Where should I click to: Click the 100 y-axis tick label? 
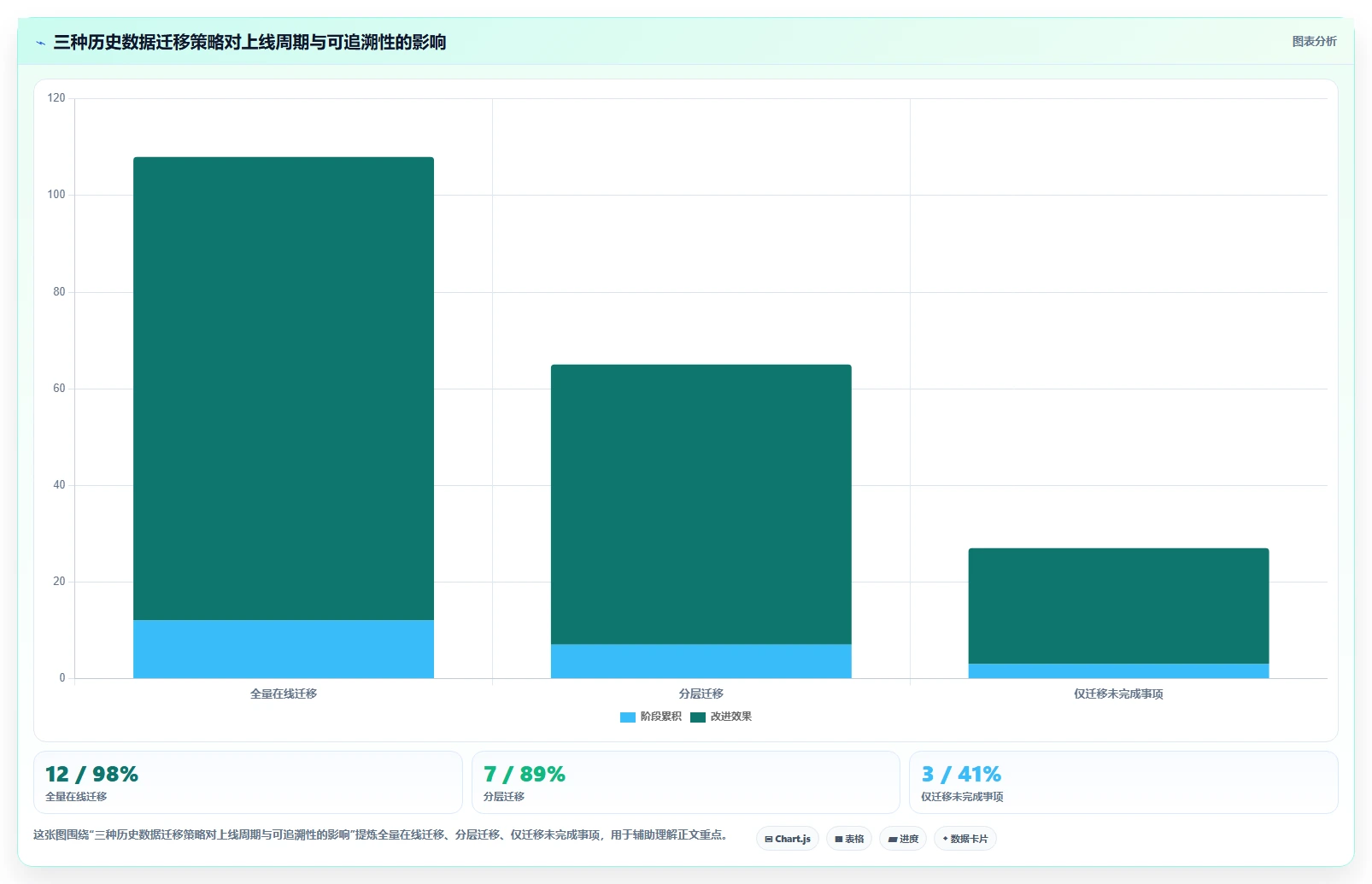(56, 195)
